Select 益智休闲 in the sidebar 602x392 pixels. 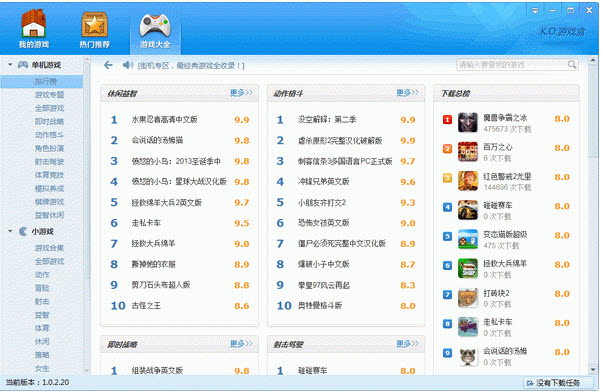(49, 215)
